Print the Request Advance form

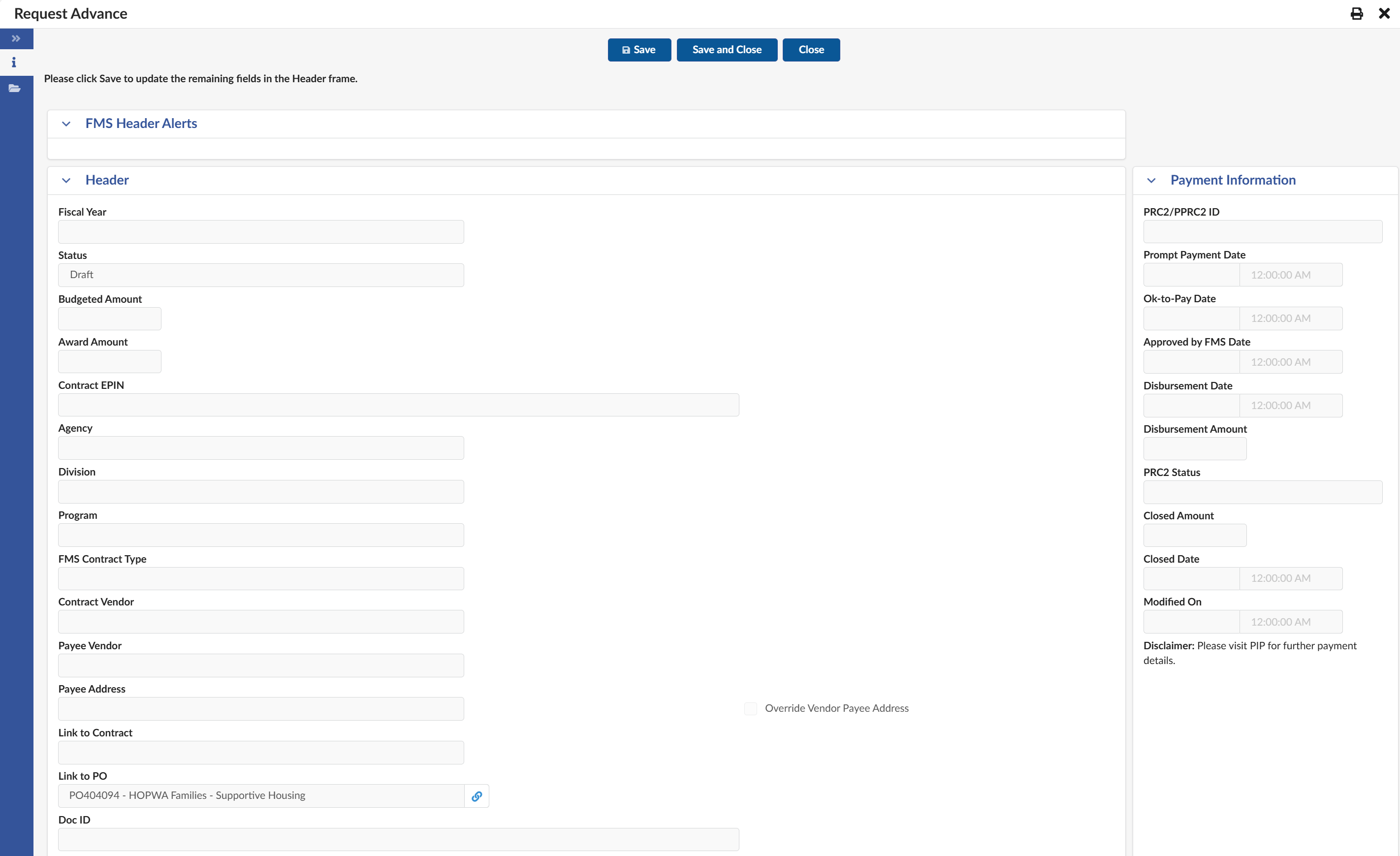point(1357,13)
